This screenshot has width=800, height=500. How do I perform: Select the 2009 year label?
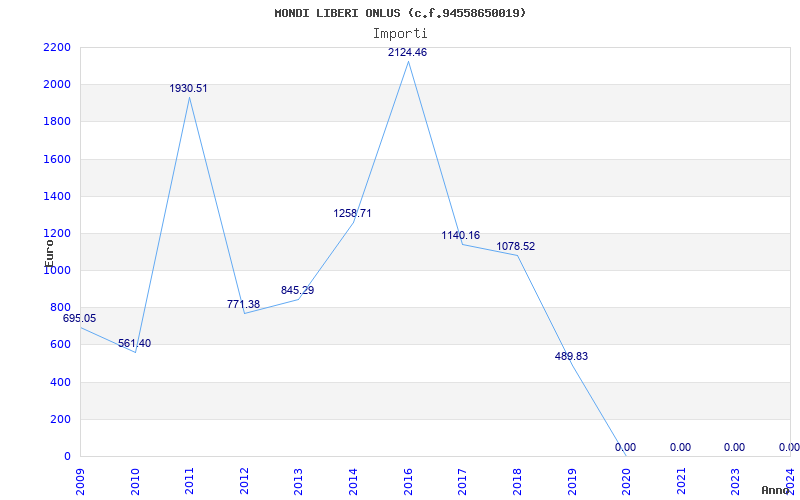[80, 482]
